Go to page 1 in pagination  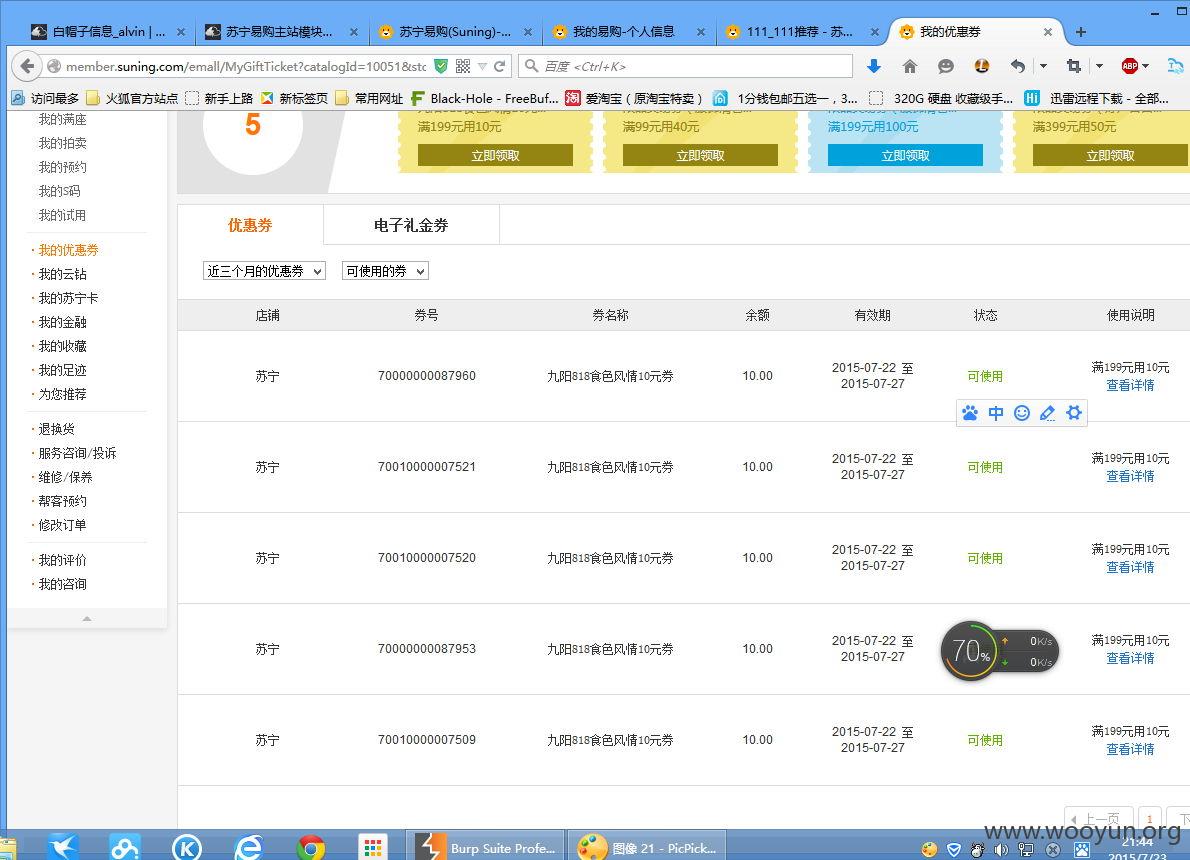coord(1150,818)
